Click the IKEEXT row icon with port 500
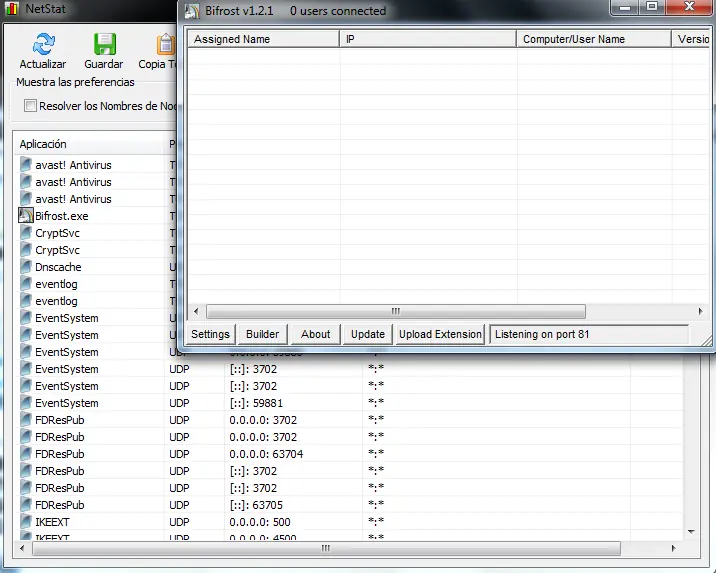Screen dimensions: 716x573 click(26, 521)
